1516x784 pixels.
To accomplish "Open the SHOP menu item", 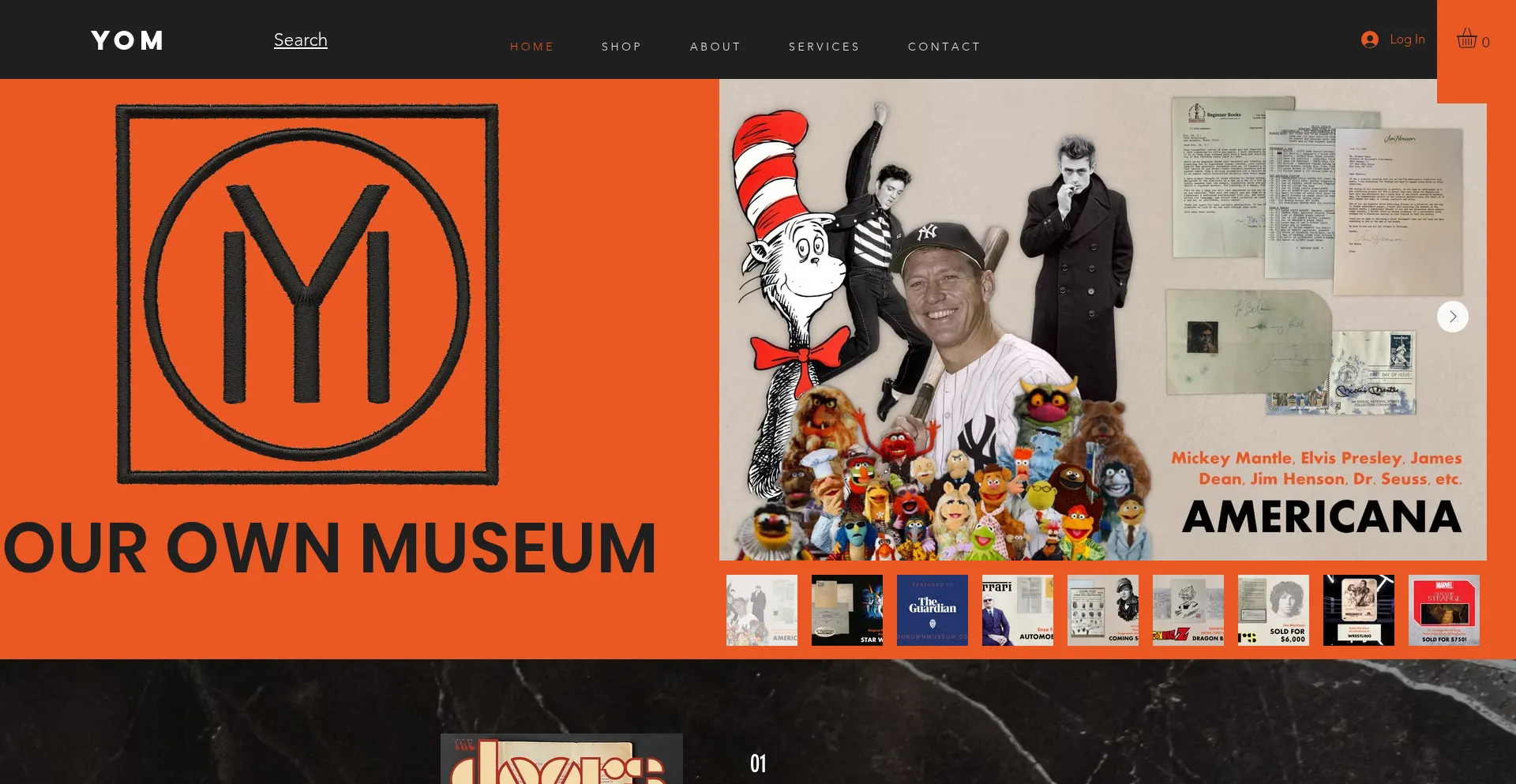I will coord(621,47).
